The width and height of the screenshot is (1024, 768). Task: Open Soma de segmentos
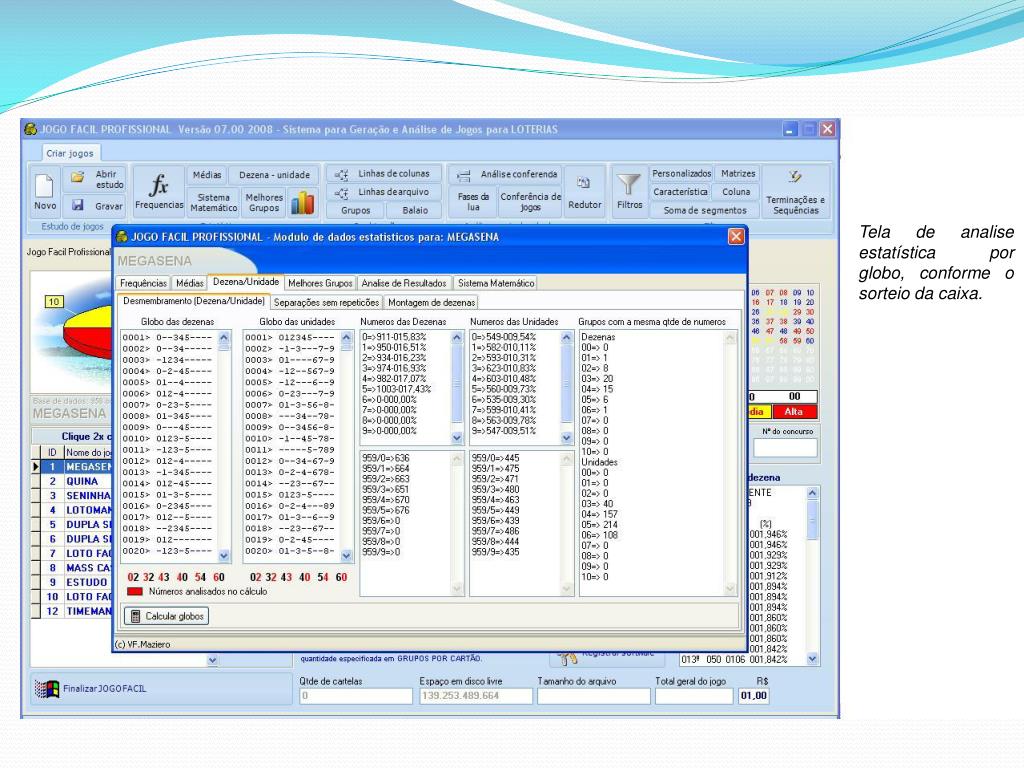tap(705, 210)
